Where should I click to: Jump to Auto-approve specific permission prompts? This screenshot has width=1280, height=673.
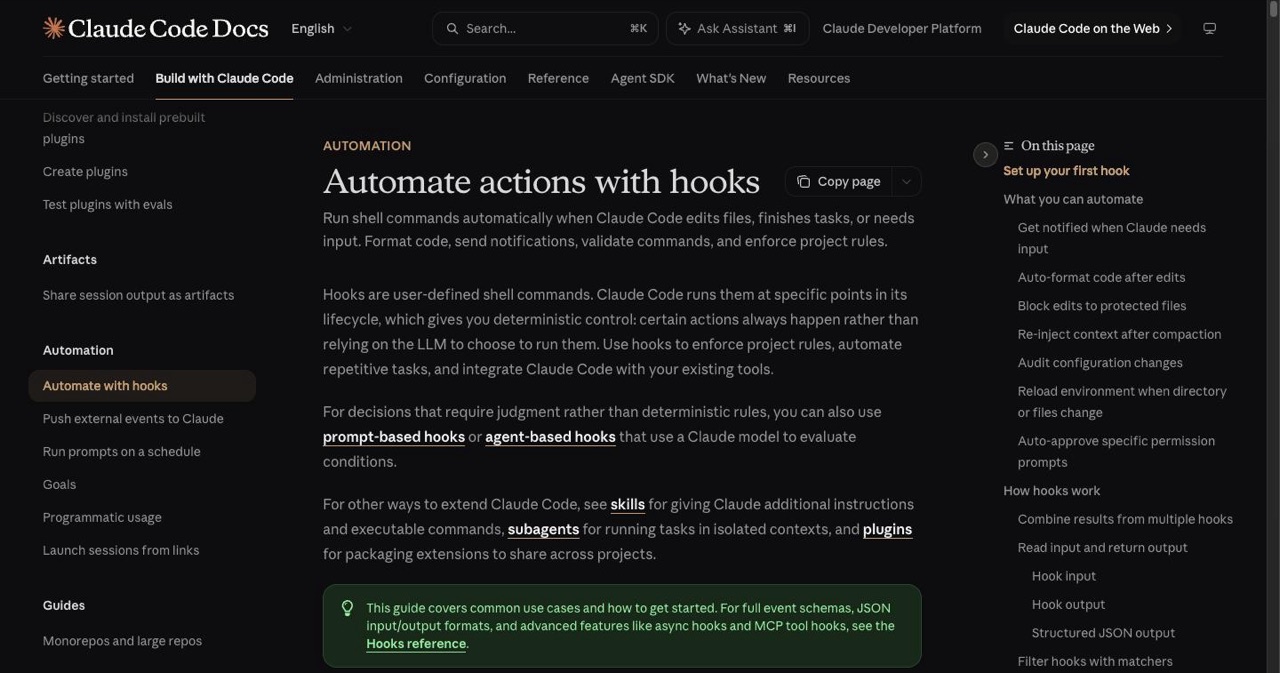(x=1116, y=452)
